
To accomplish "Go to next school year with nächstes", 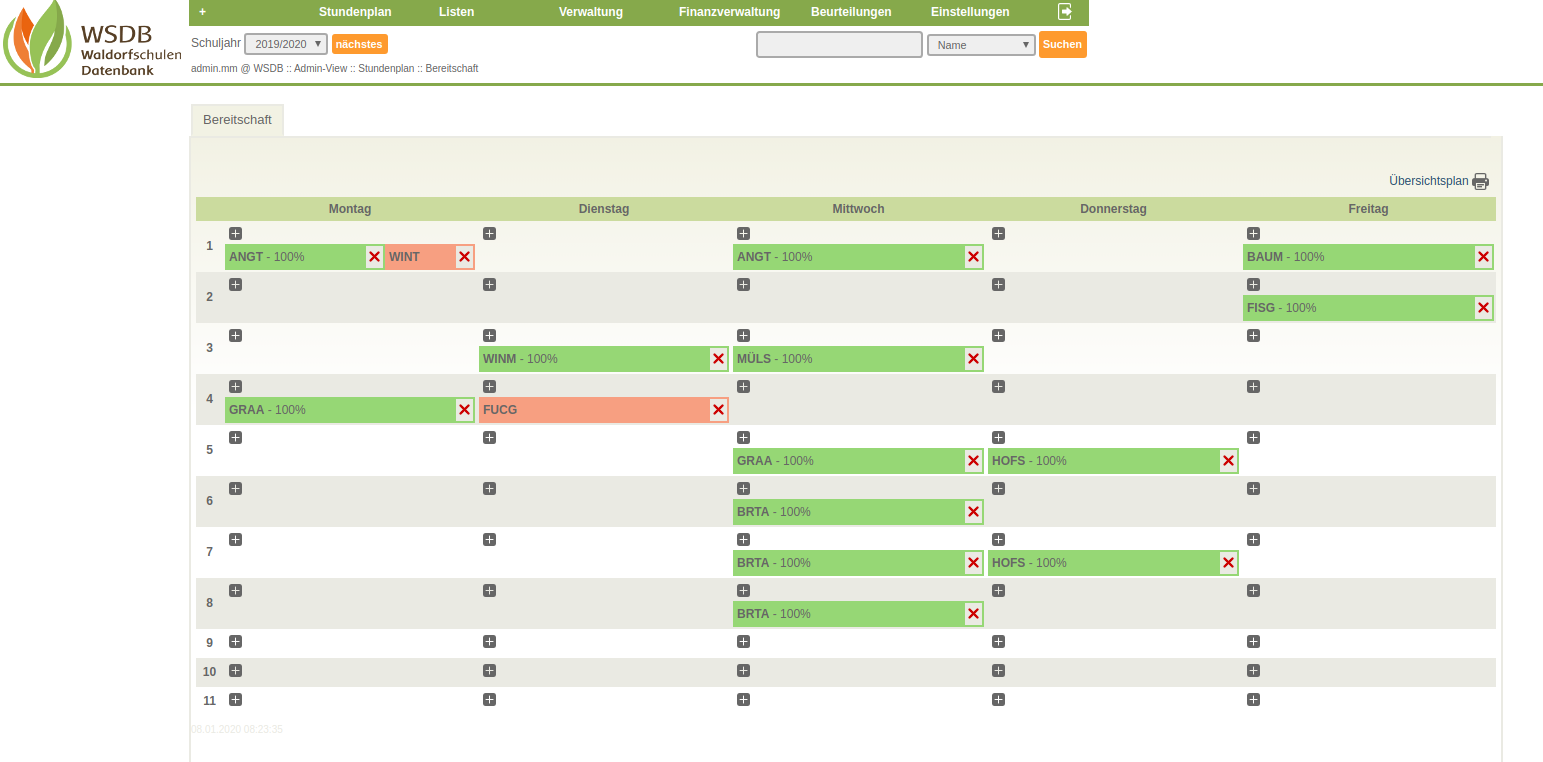I will pyautogui.click(x=359, y=44).
